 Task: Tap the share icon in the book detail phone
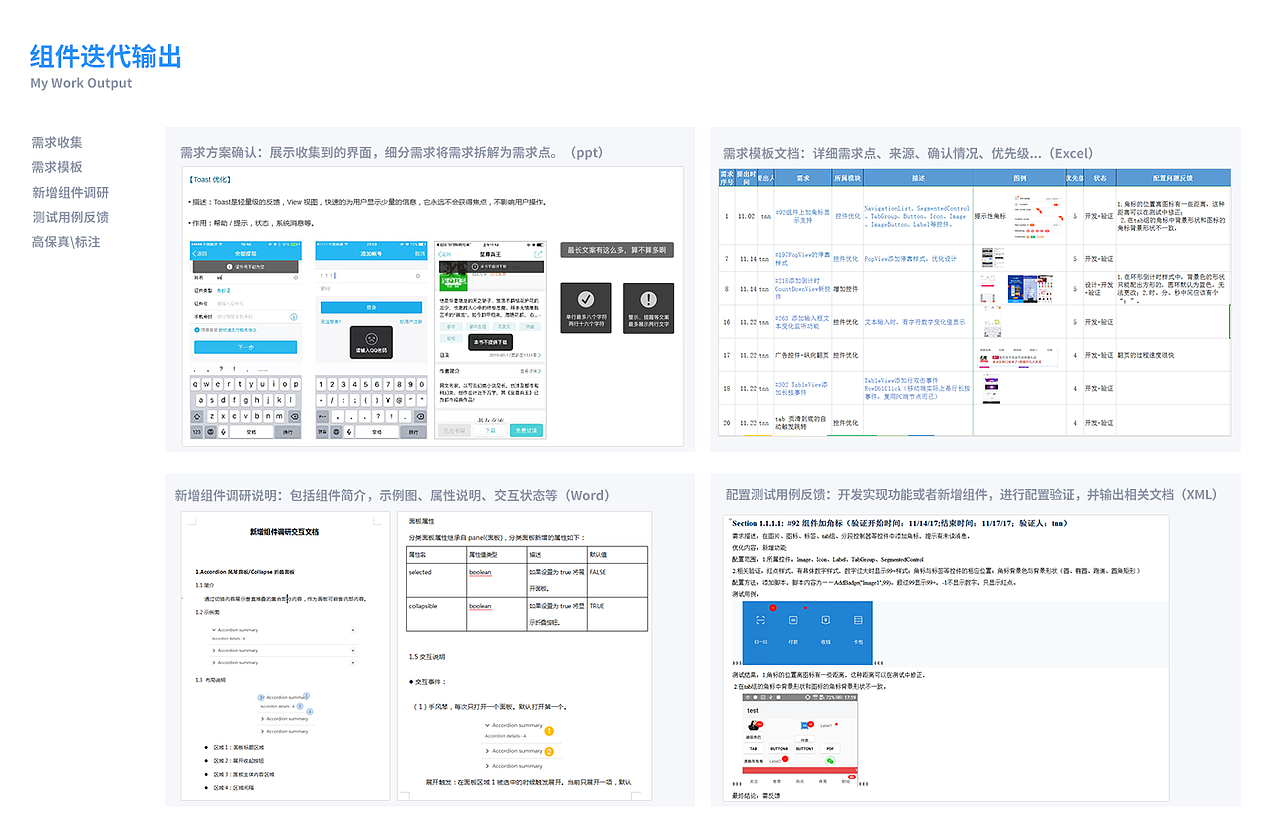pyautogui.click(x=538, y=254)
